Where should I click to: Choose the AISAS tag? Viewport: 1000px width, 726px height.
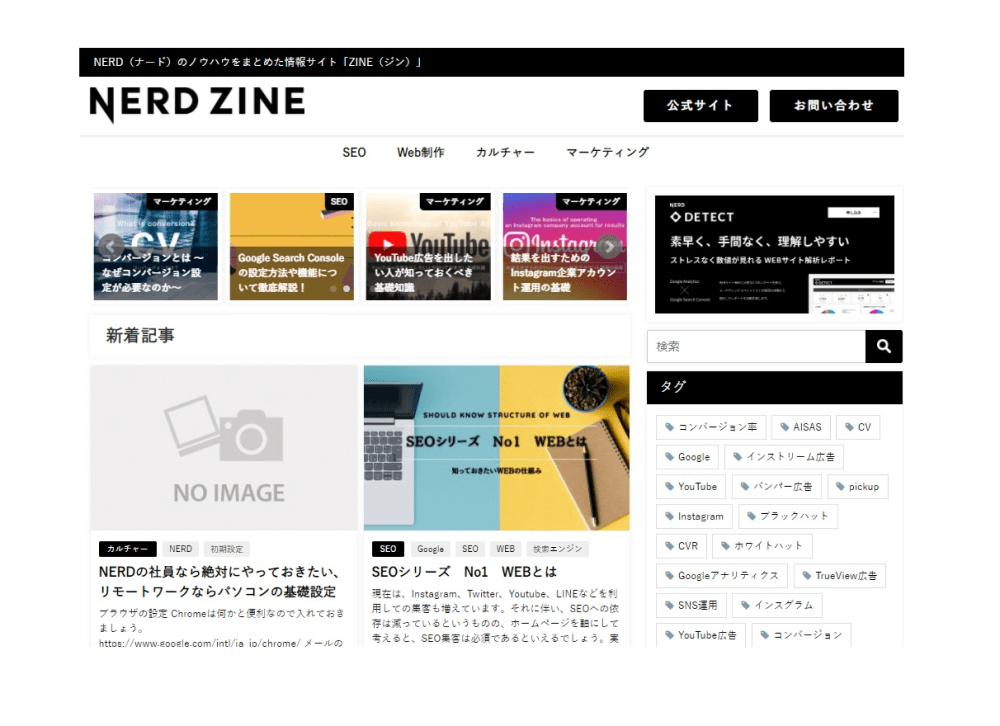[x=800, y=427]
